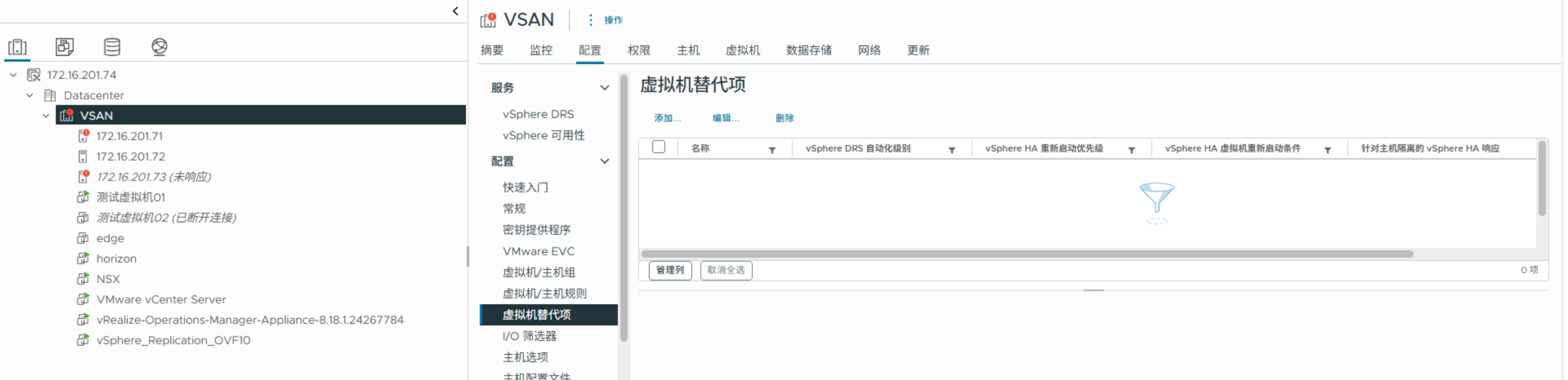The height and width of the screenshot is (380, 1568).
Task: Switch to the 虚拟机 tab
Action: 743,50
